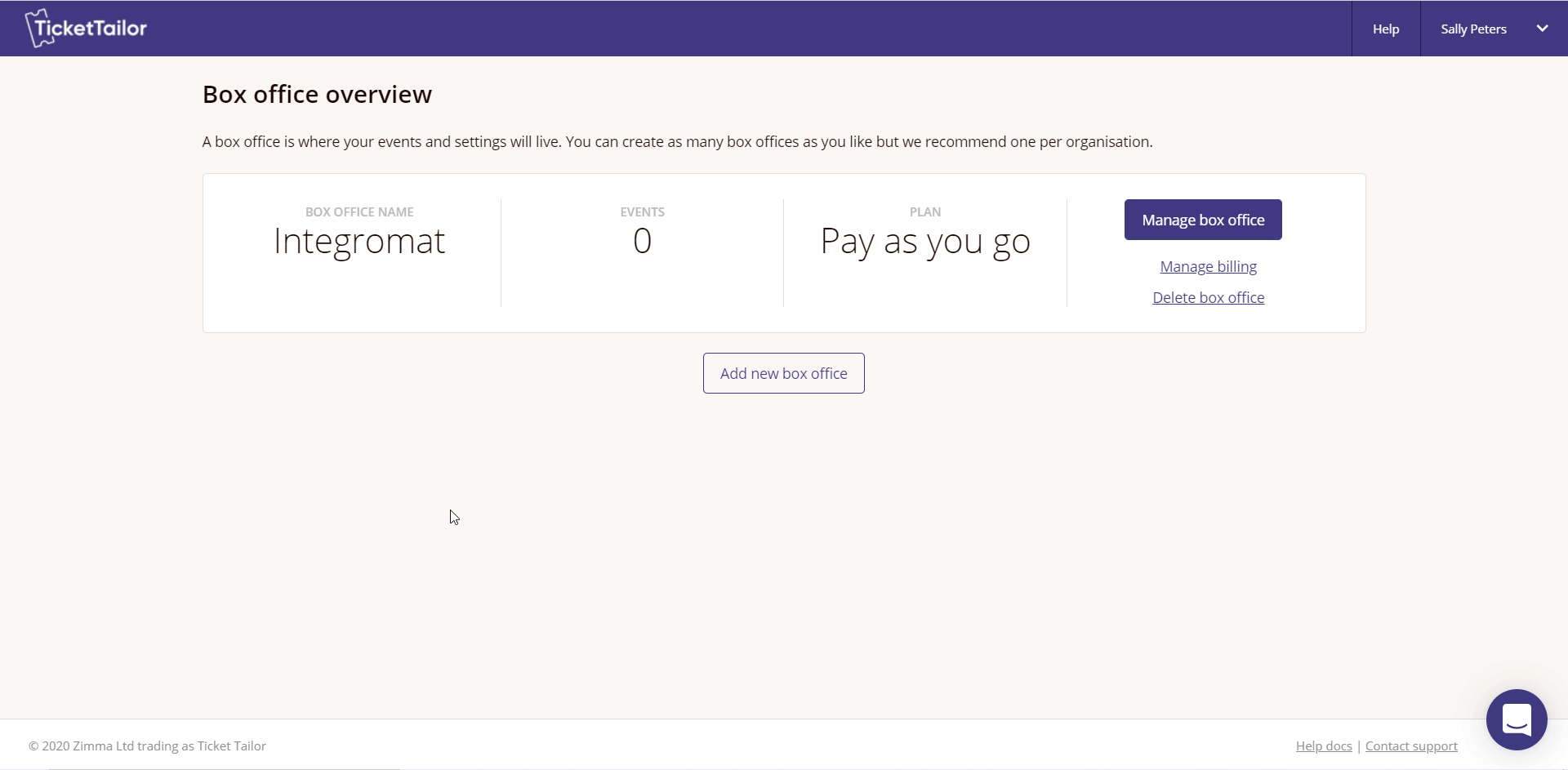Click the Contact support footer link

1411,746
